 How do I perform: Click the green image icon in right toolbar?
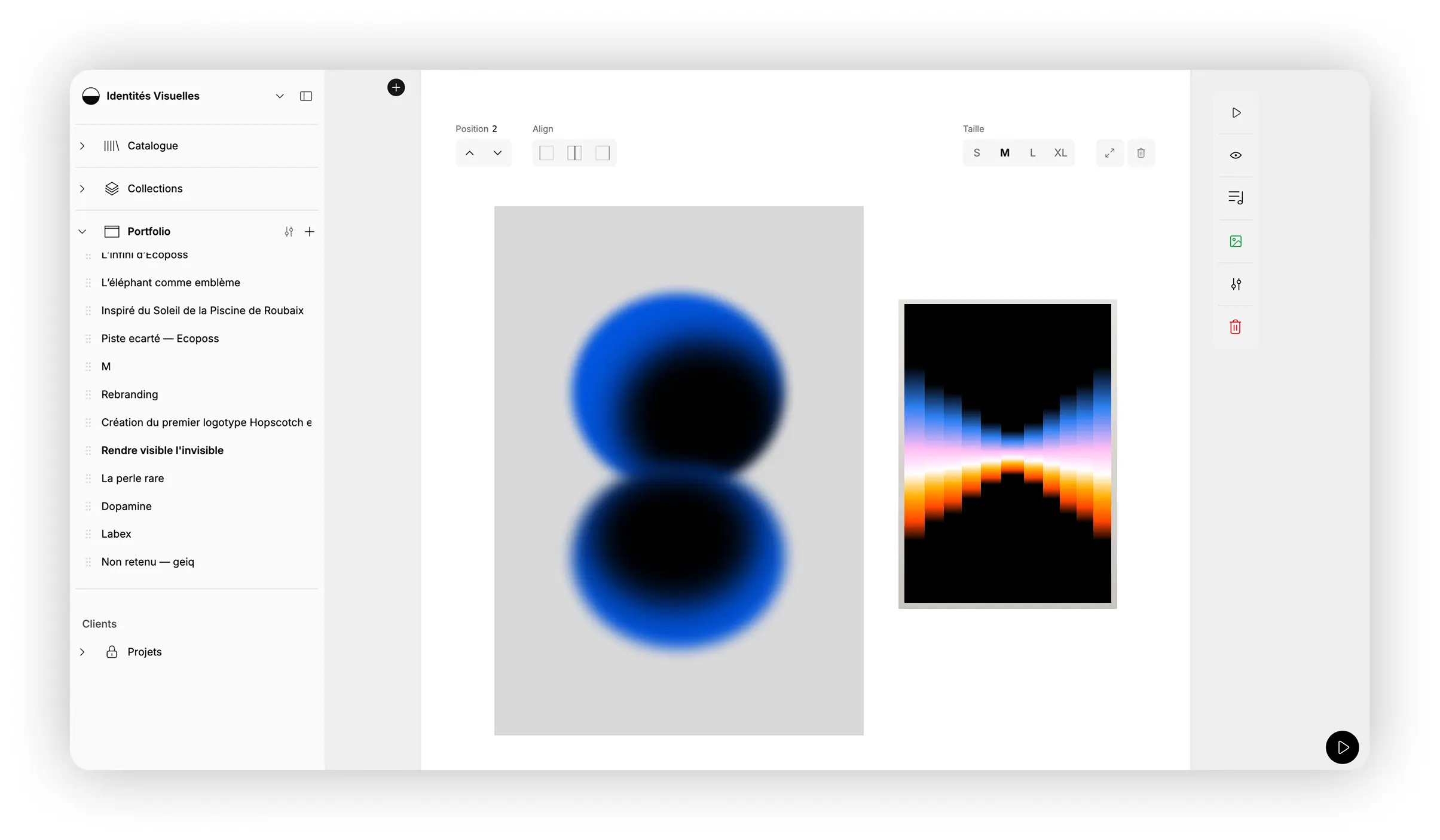(1236, 241)
